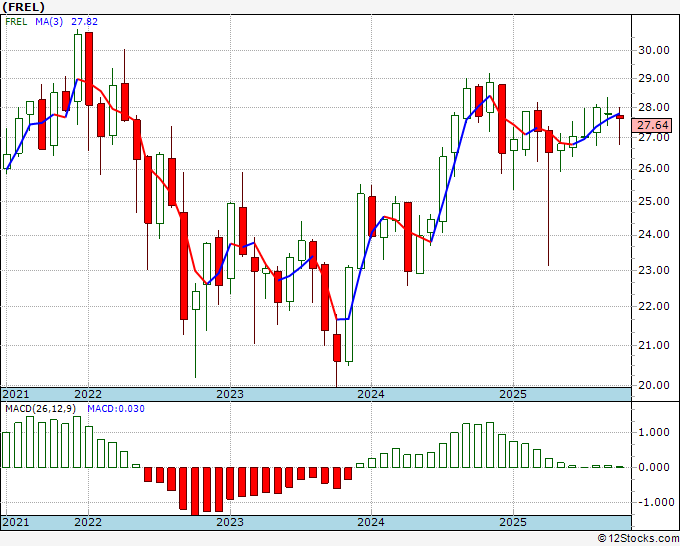This screenshot has height=546, width=680.
Task: Click the 2021 label on price chart axis
Action: [x=16, y=394]
